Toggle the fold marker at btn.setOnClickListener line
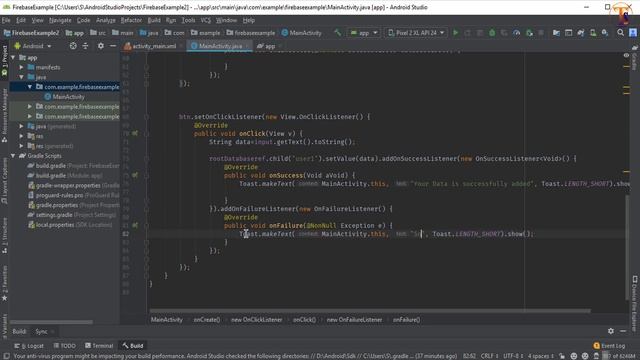 click(147, 117)
